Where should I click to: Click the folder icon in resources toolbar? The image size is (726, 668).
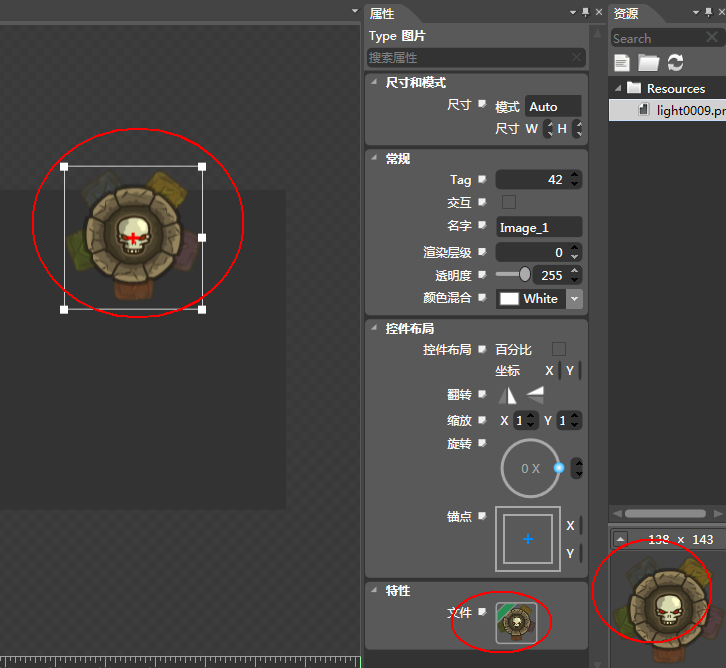click(x=649, y=63)
